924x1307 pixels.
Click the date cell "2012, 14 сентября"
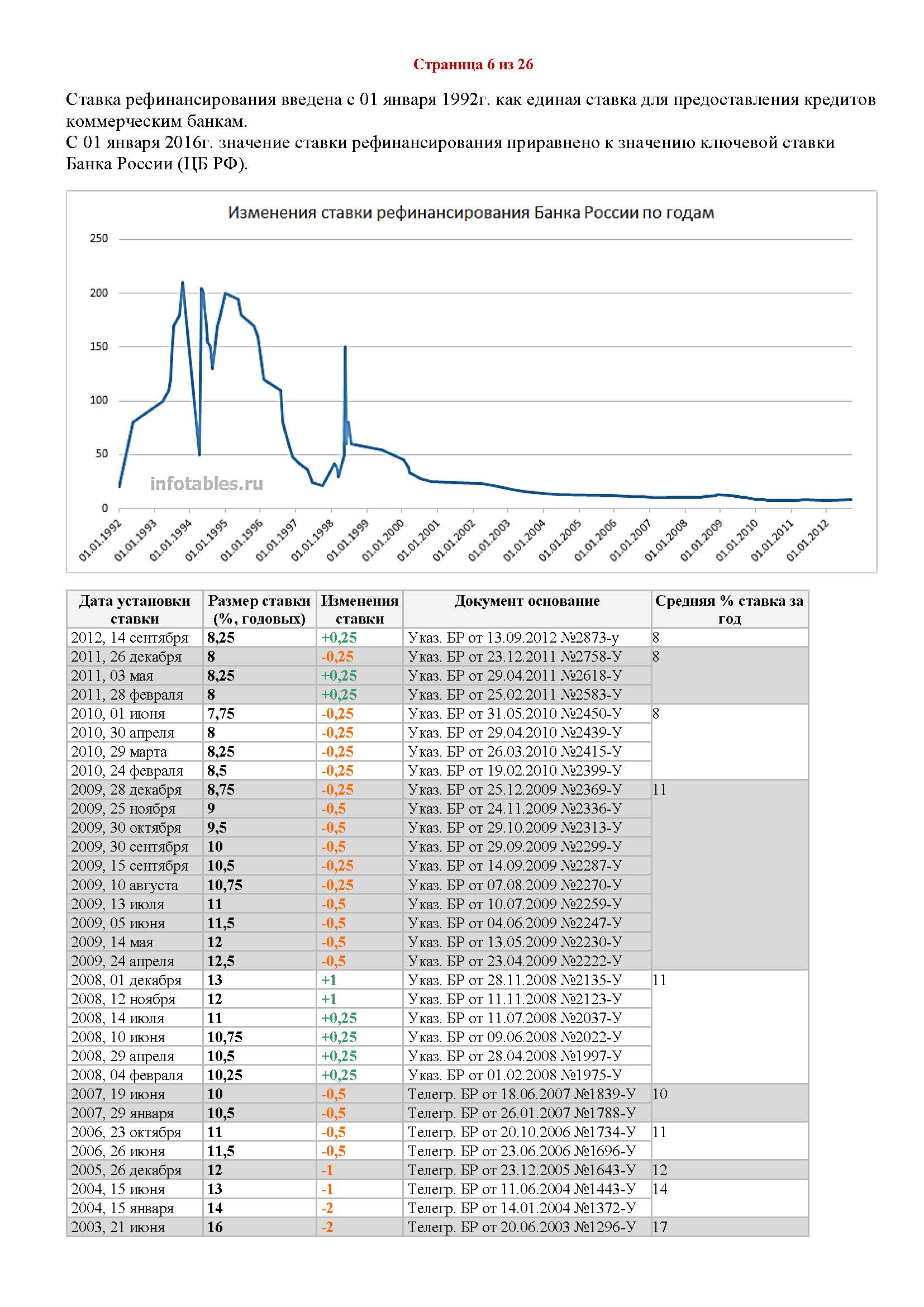coord(130,638)
